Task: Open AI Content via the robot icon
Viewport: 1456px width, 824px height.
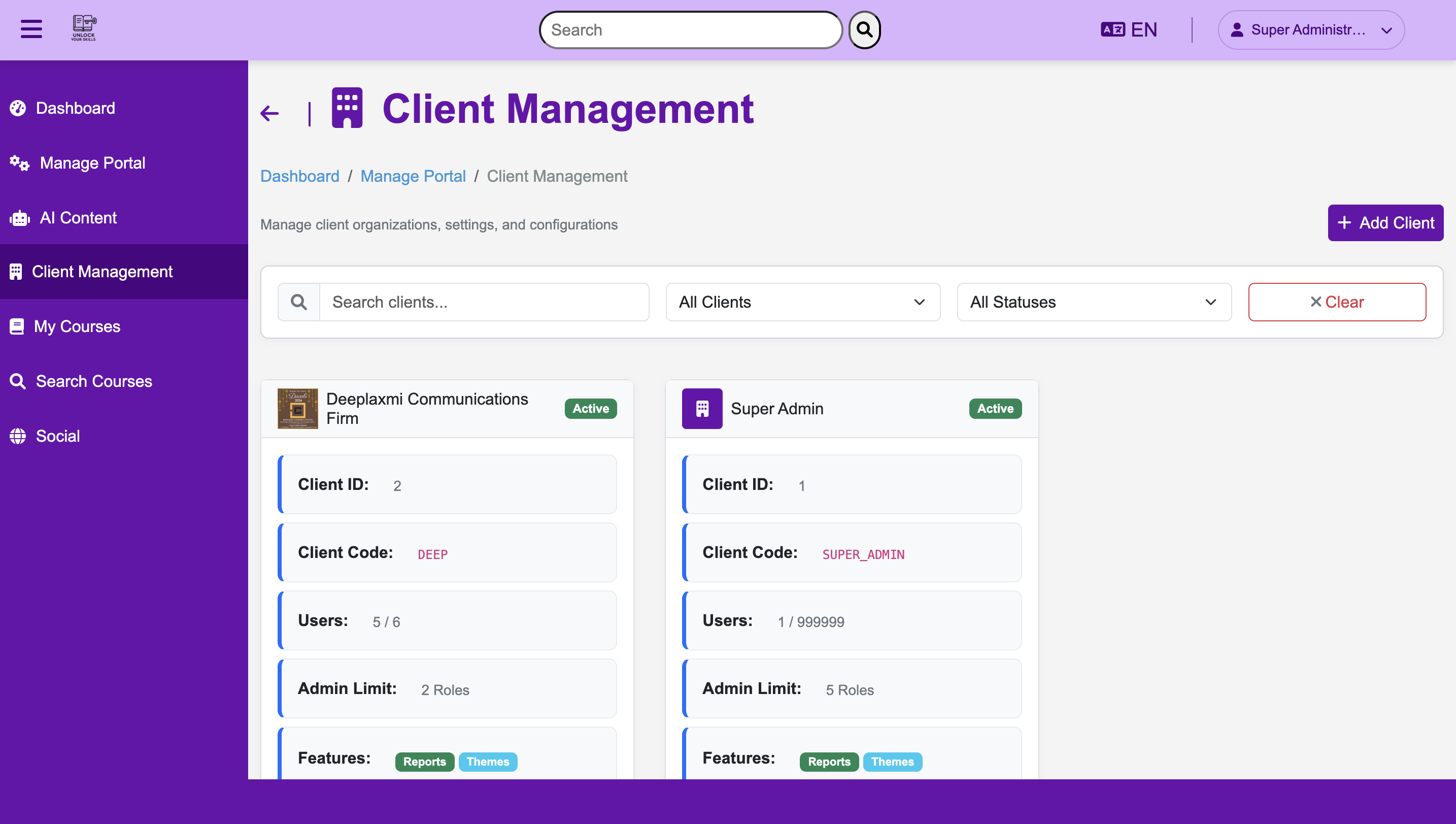Action: [19, 217]
